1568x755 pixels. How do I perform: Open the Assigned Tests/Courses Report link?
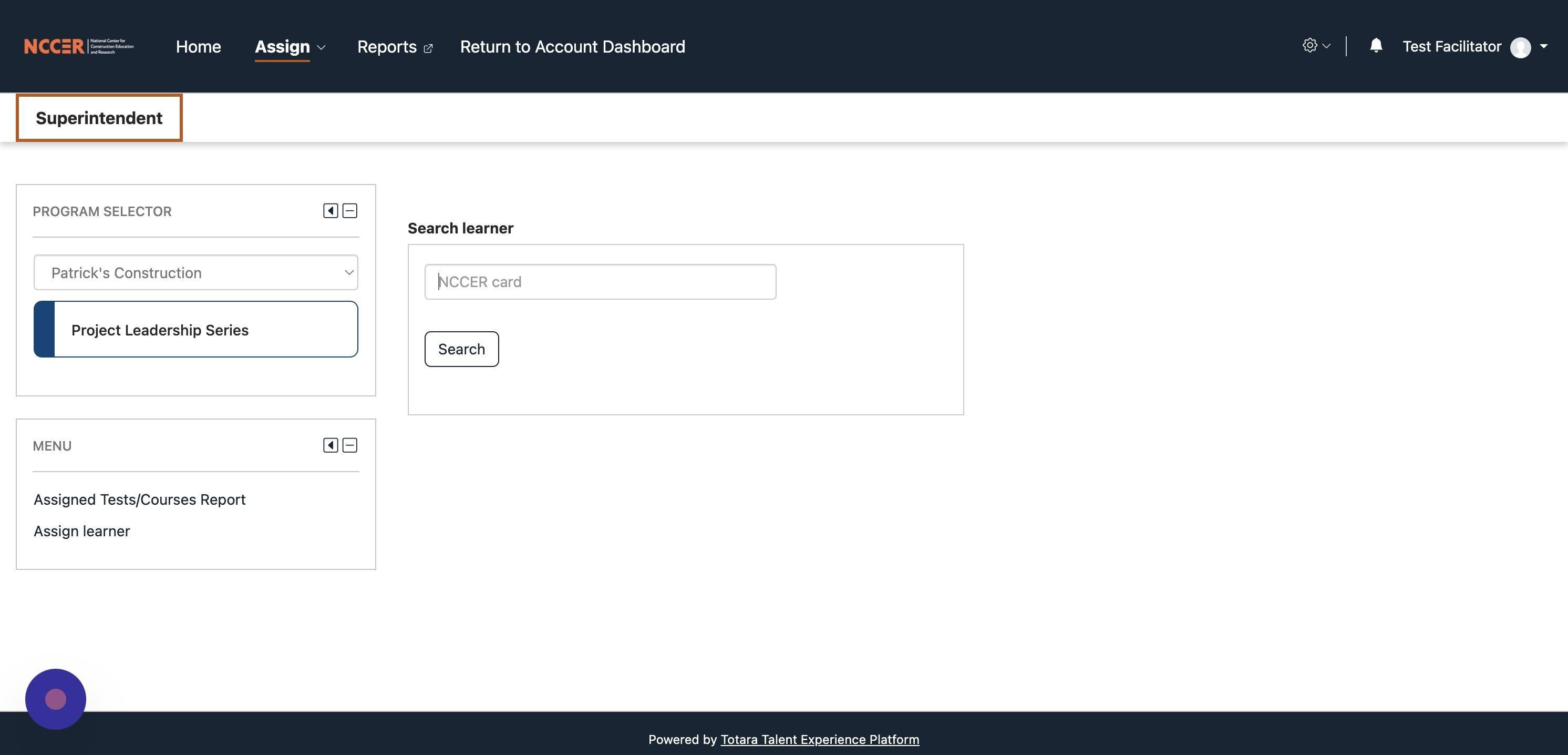click(x=139, y=499)
